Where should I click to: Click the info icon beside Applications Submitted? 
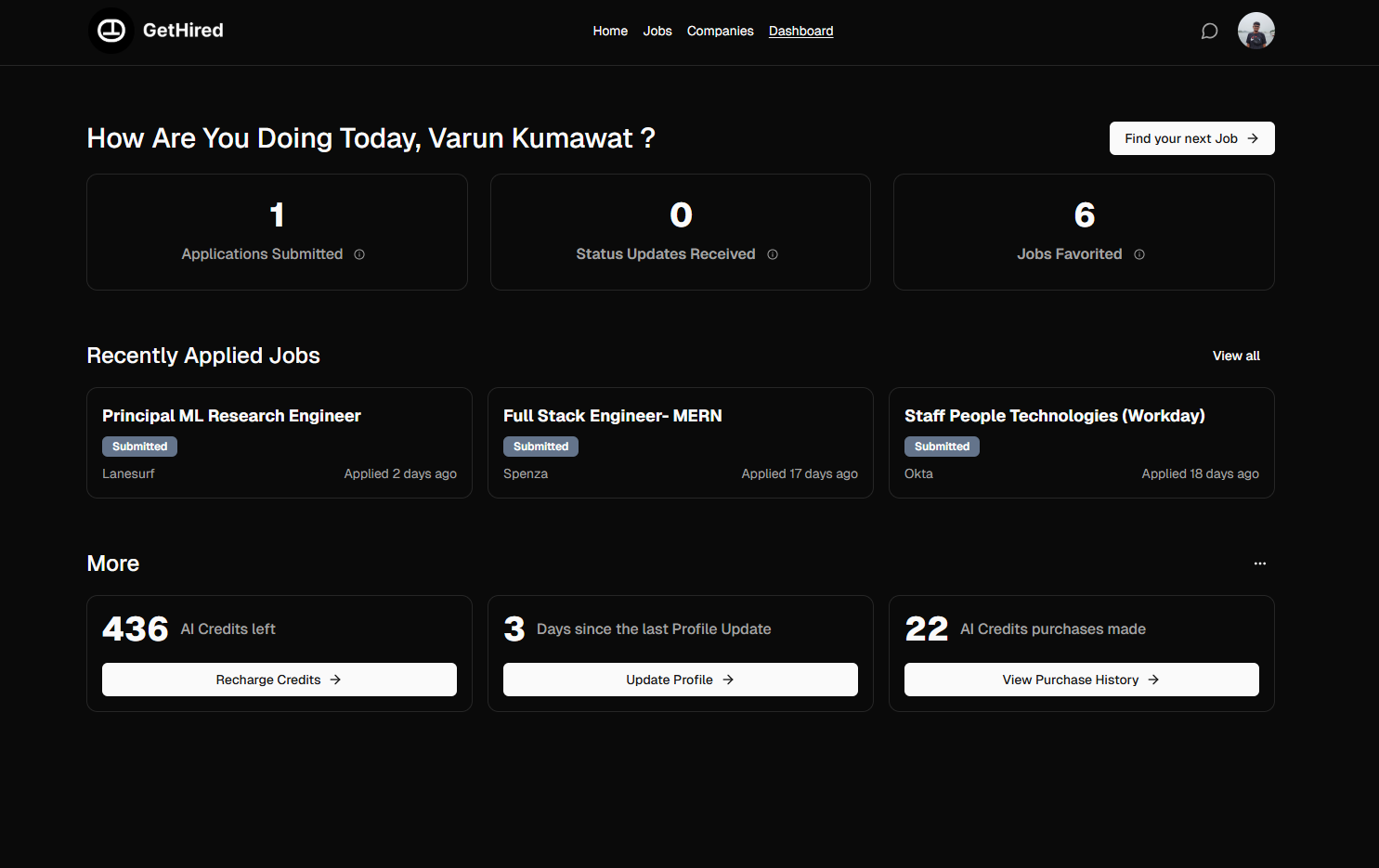(359, 253)
